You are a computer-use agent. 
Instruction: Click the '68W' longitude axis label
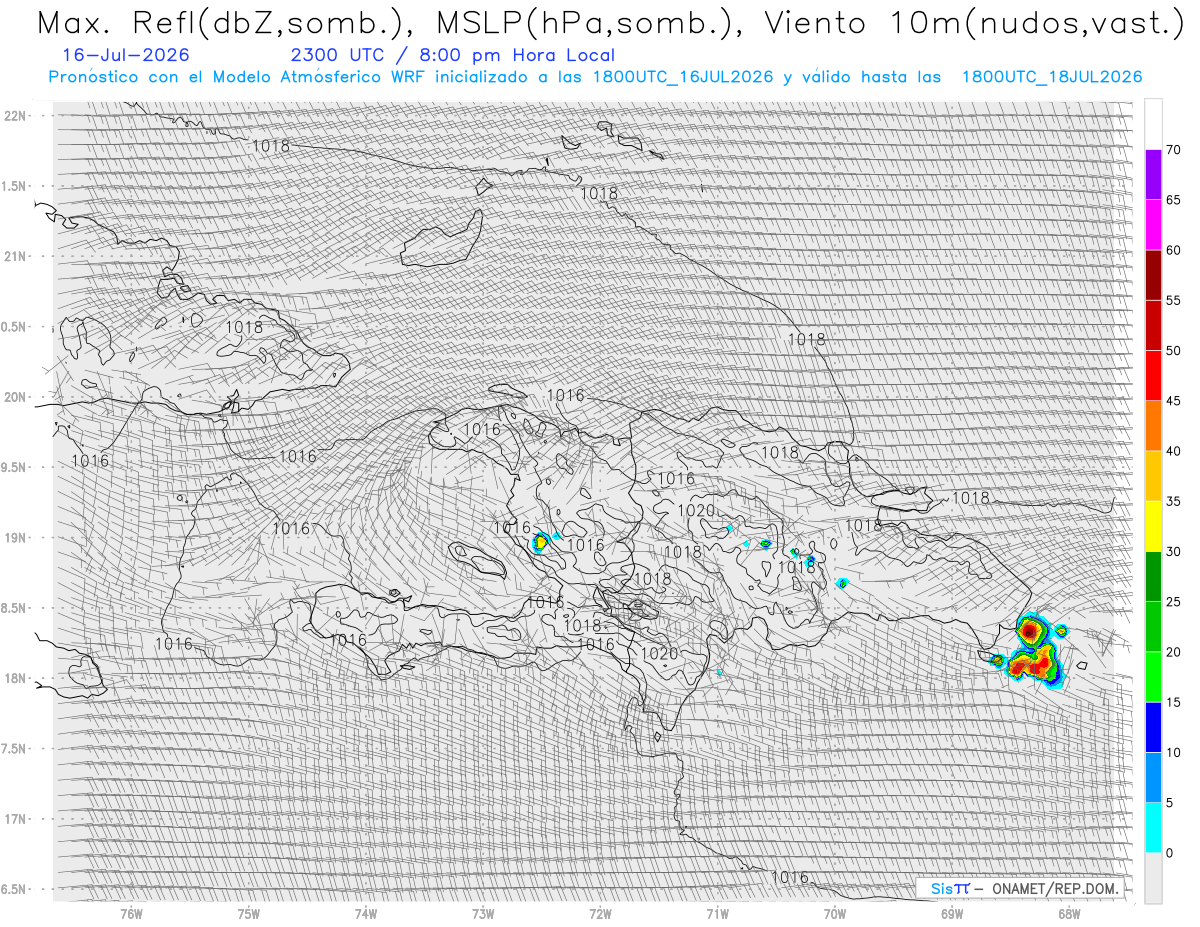pos(1069,913)
